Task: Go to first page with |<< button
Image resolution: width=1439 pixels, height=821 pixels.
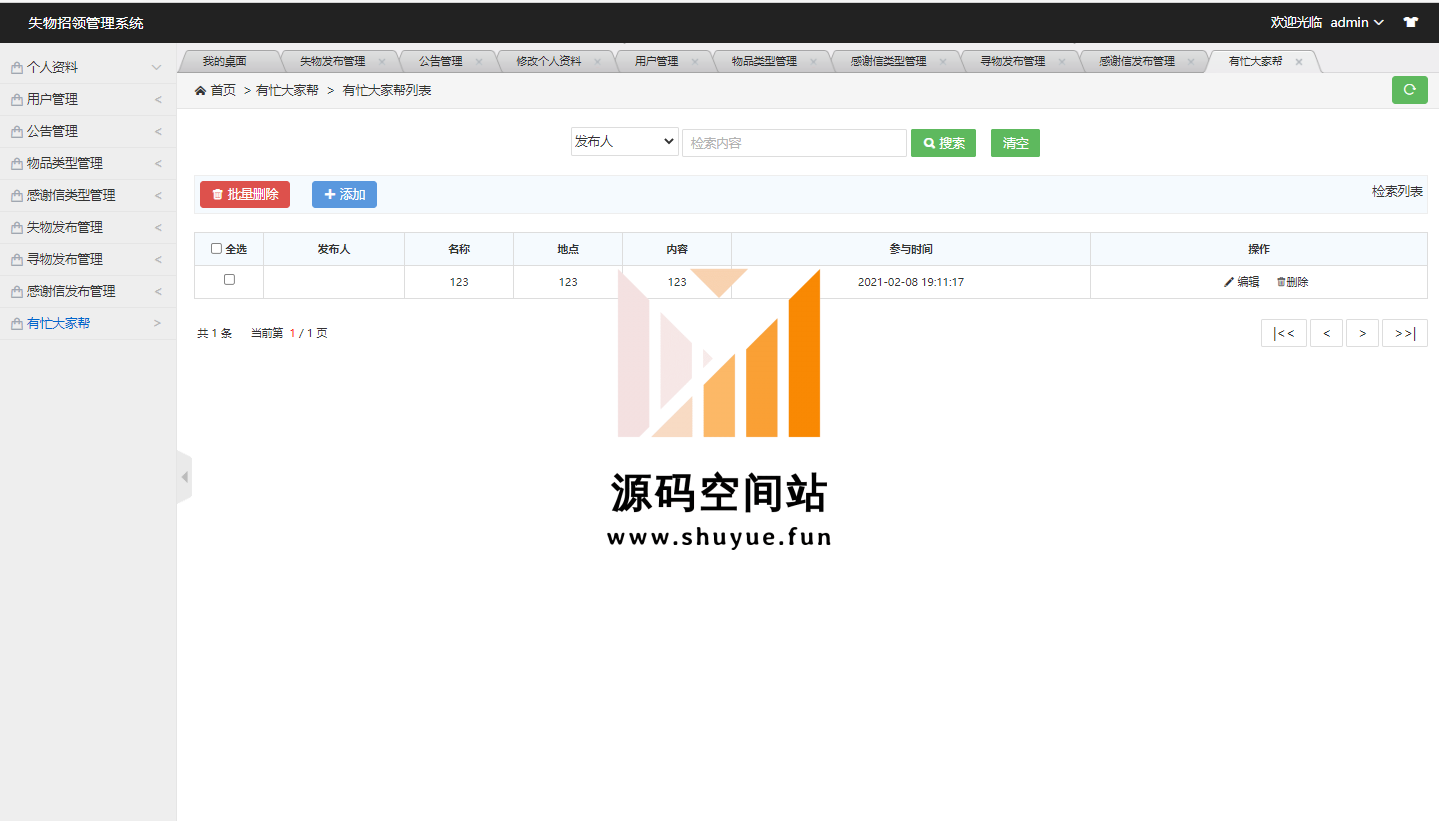Action: pos(1284,333)
